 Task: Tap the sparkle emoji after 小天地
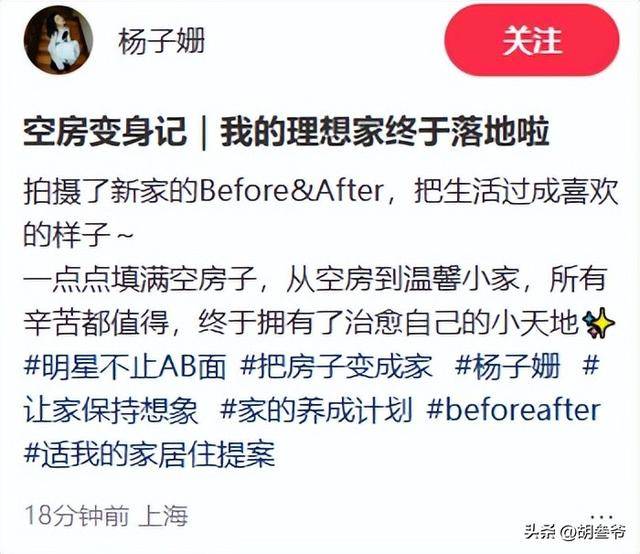coord(598,322)
